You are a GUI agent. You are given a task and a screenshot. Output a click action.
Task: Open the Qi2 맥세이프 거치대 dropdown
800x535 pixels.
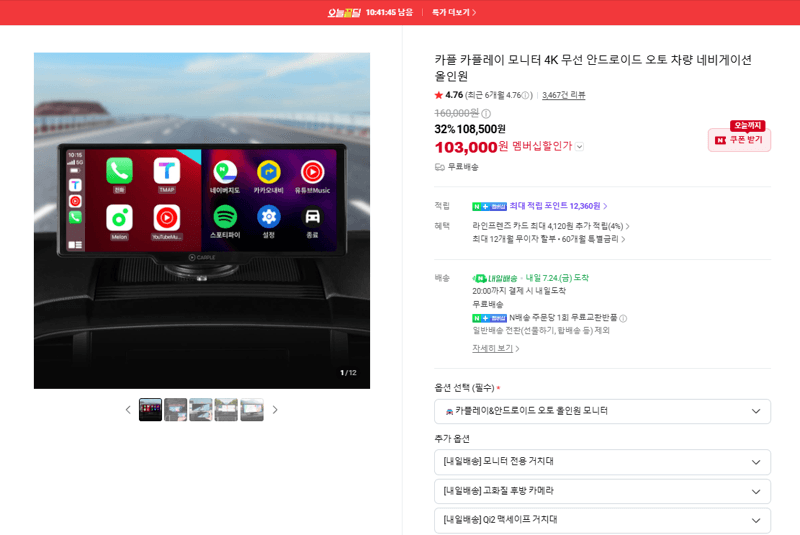(x=602, y=520)
